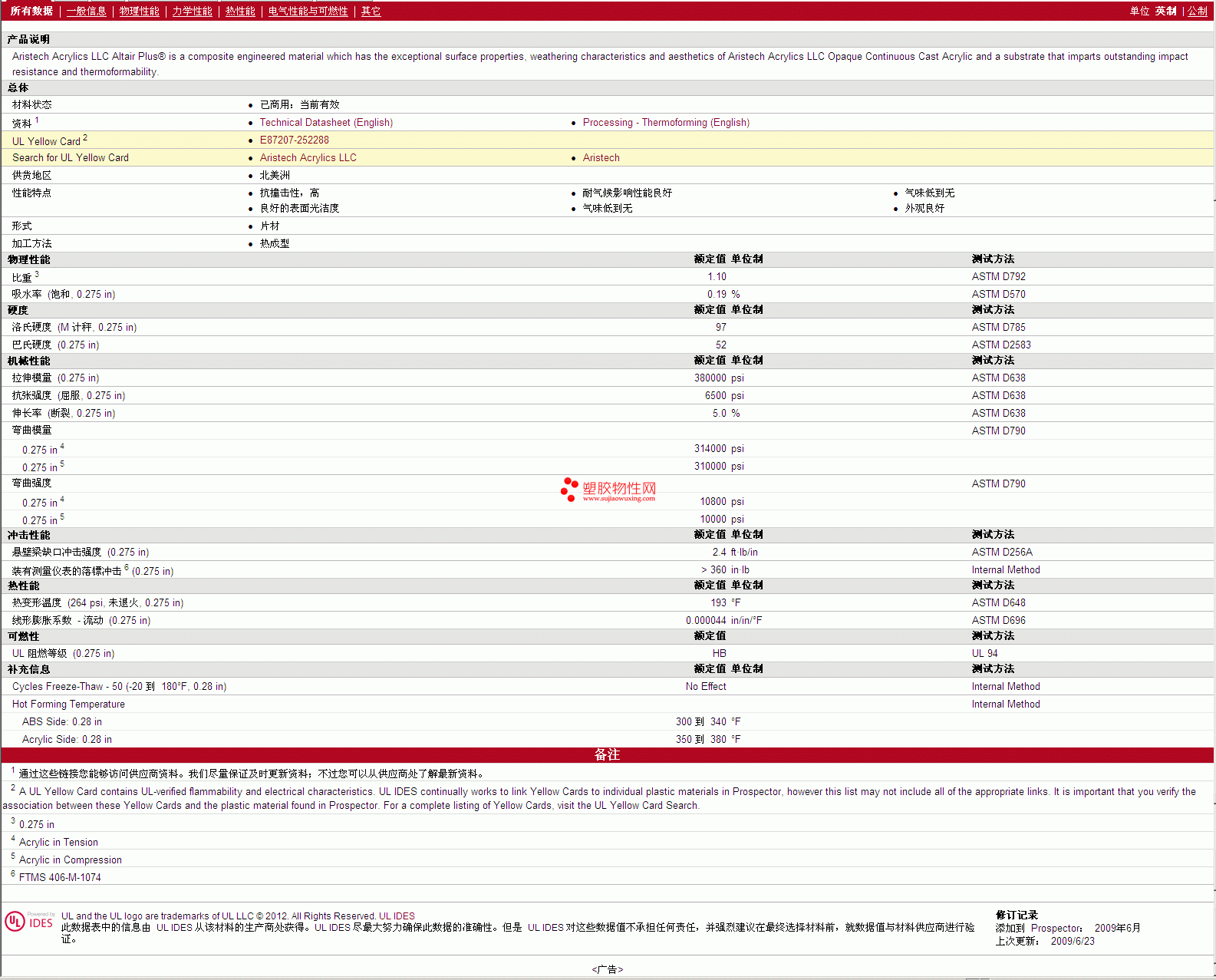Select the 0.000044 in/in/°F value
This screenshot has height=980, width=1216.
pyautogui.click(x=723, y=620)
